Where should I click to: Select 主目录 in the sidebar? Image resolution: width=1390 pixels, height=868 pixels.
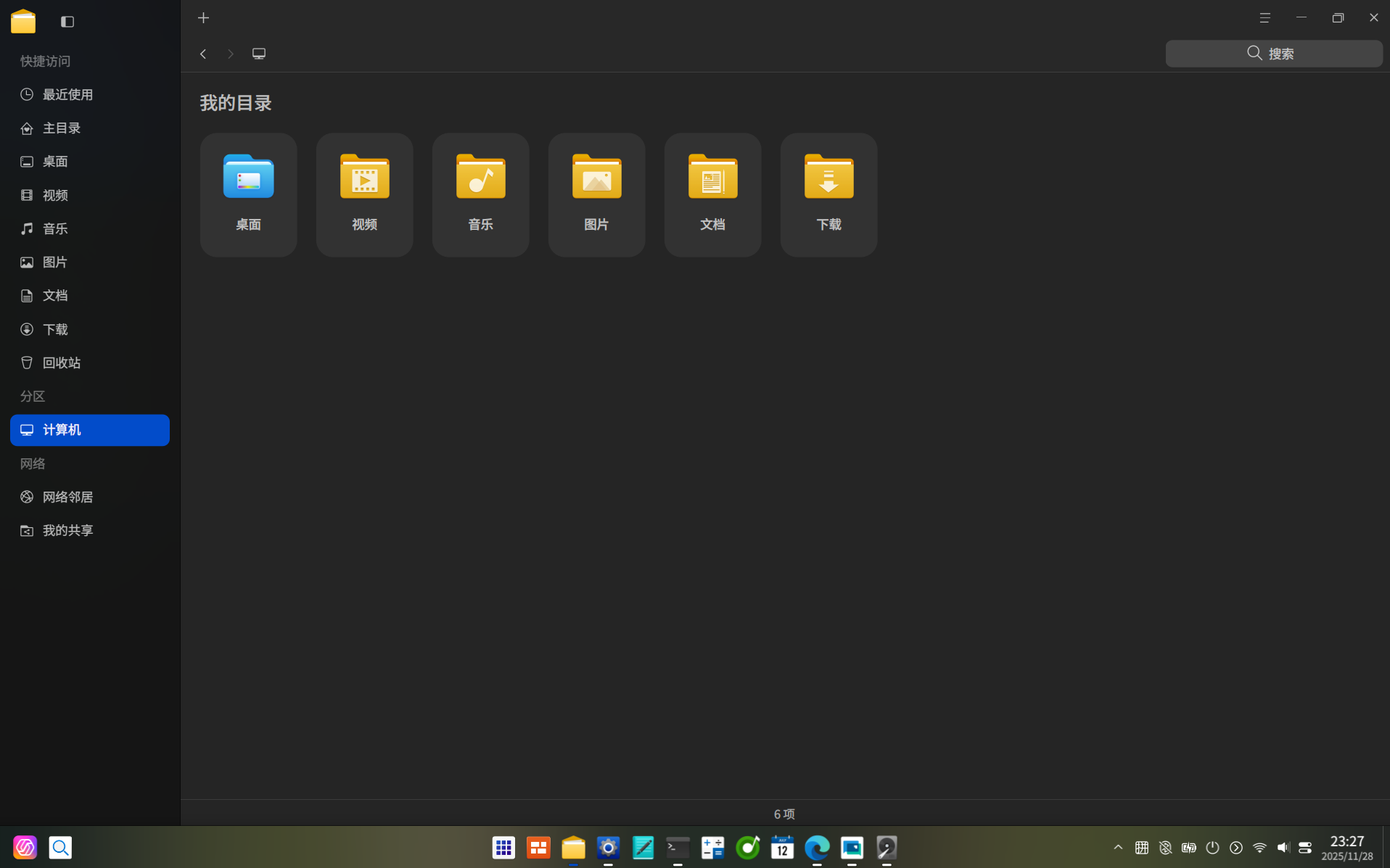[x=90, y=128]
